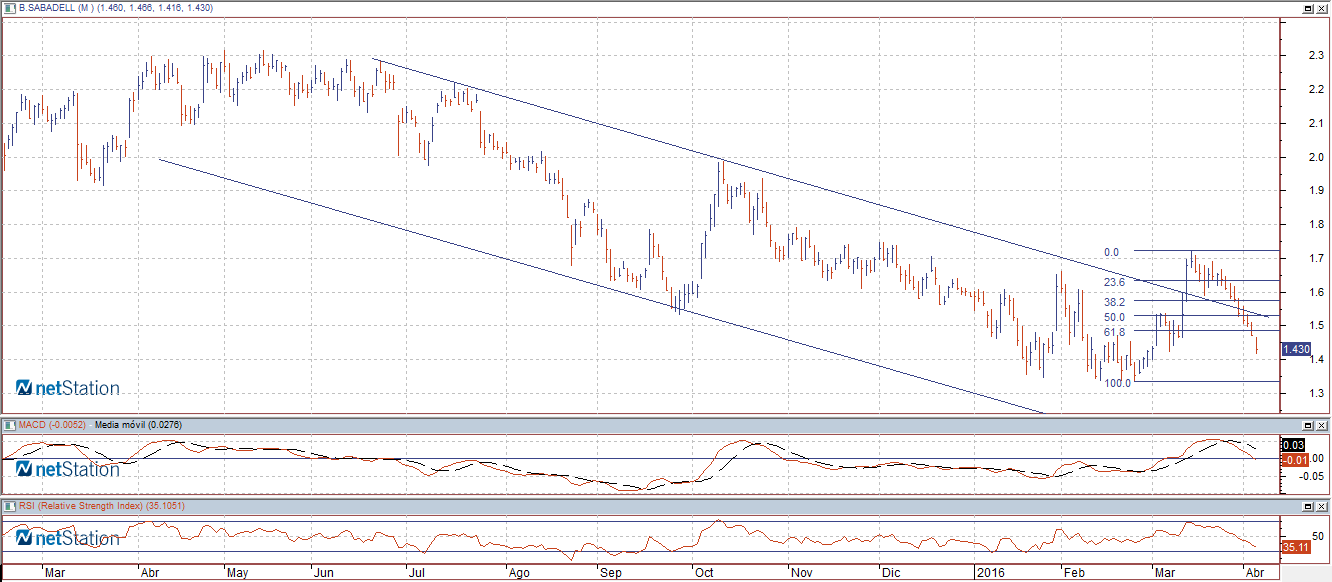Click the B.SABADELL chart panel icon
Viewport: 1332px width, 582px height.
click(9, 8)
